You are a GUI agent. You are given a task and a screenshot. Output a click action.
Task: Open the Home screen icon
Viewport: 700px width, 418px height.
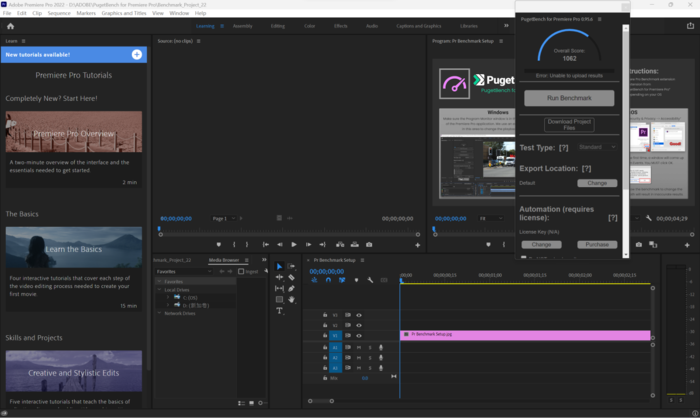click(11, 26)
